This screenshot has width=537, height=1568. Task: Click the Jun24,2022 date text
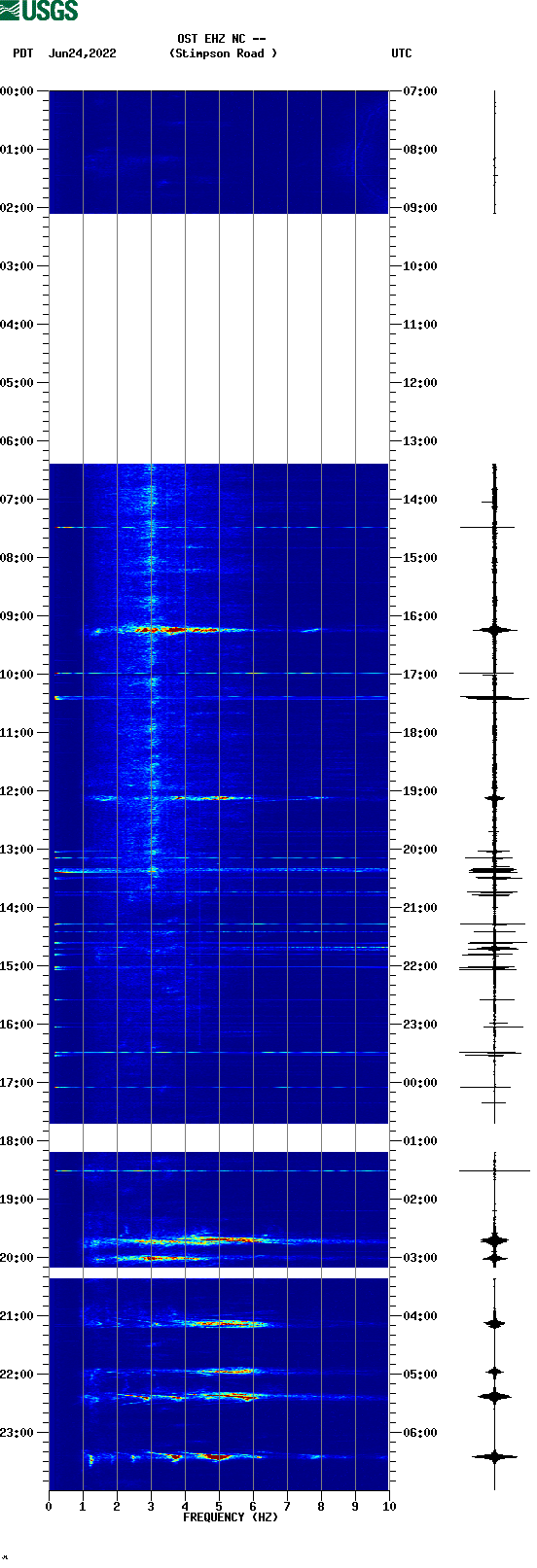click(82, 53)
